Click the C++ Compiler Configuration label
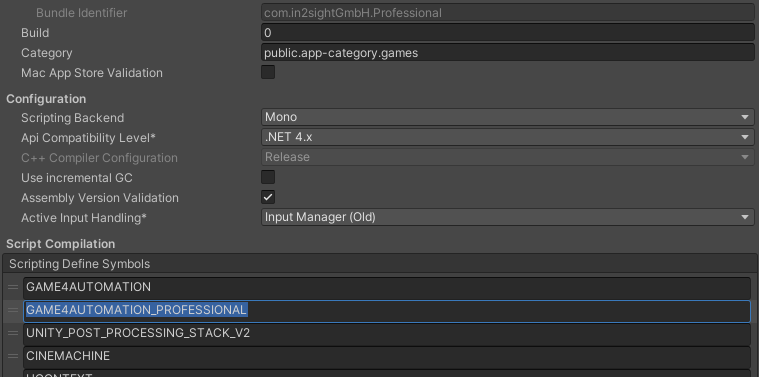The width and height of the screenshot is (759, 377). click(x=99, y=158)
